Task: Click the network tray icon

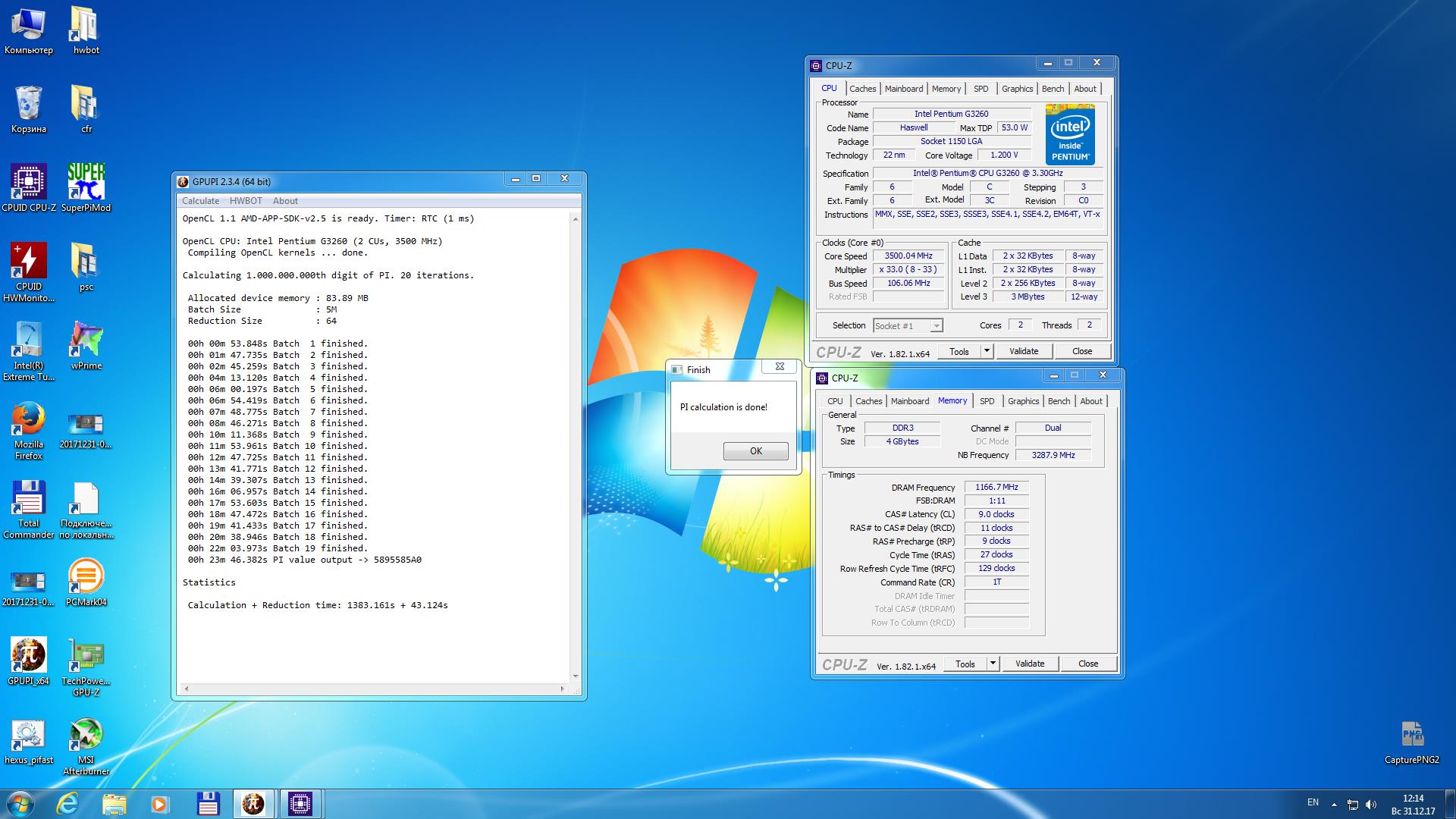Action: pyautogui.click(x=1353, y=804)
